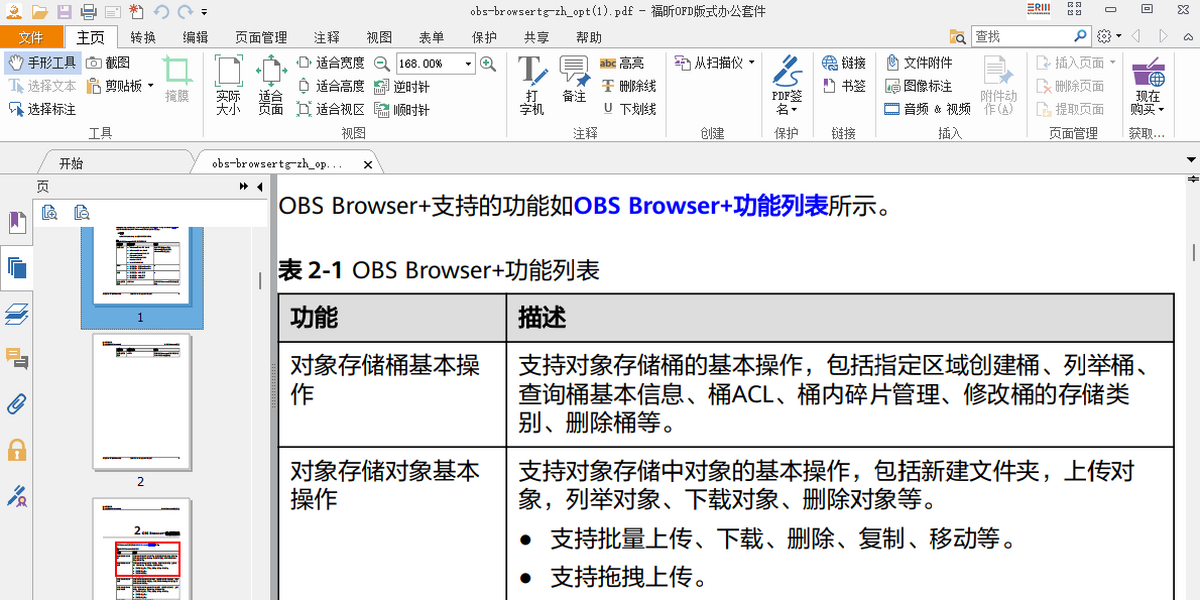1200x600 pixels.
Task: Click the zoom in magnifier
Action: point(488,63)
